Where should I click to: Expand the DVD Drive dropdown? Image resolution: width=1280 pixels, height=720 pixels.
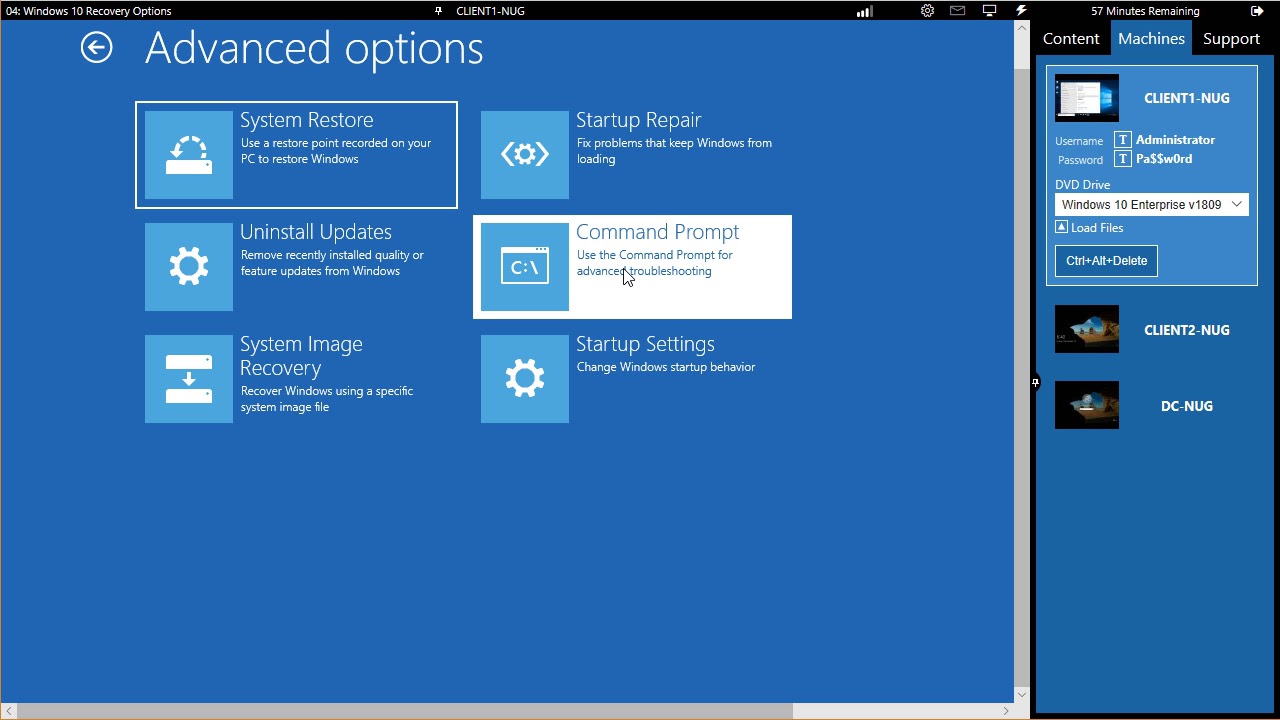1152,204
